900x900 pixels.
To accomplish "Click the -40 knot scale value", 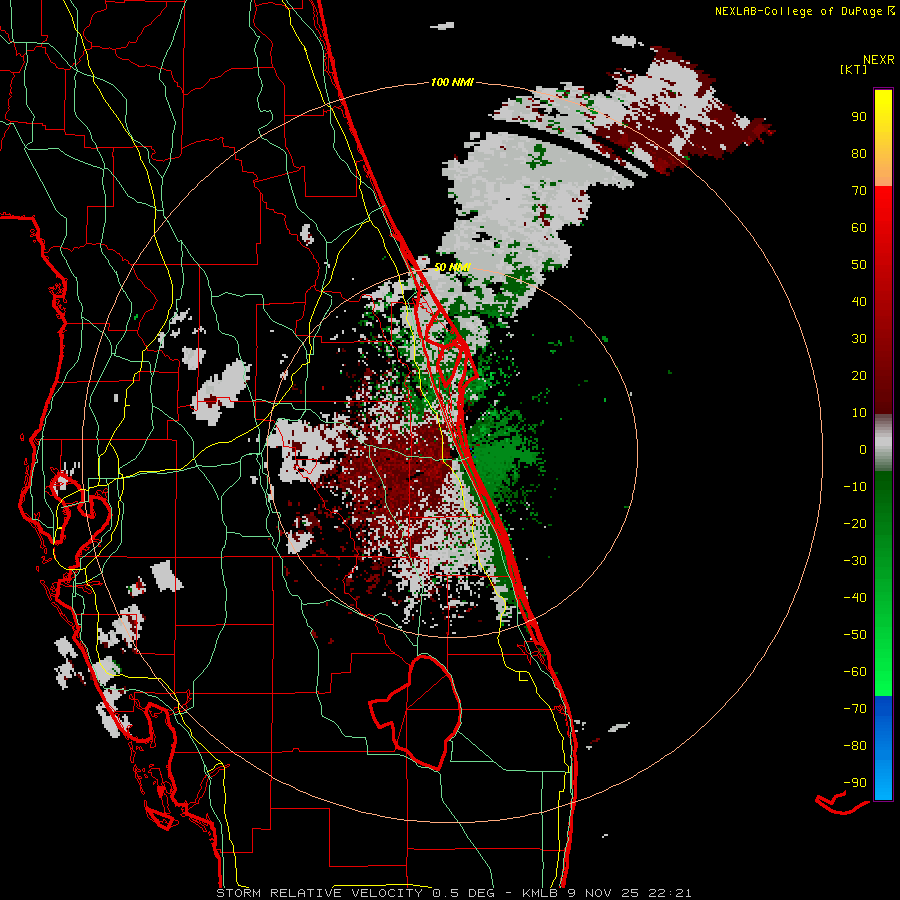I will pyautogui.click(x=855, y=598).
